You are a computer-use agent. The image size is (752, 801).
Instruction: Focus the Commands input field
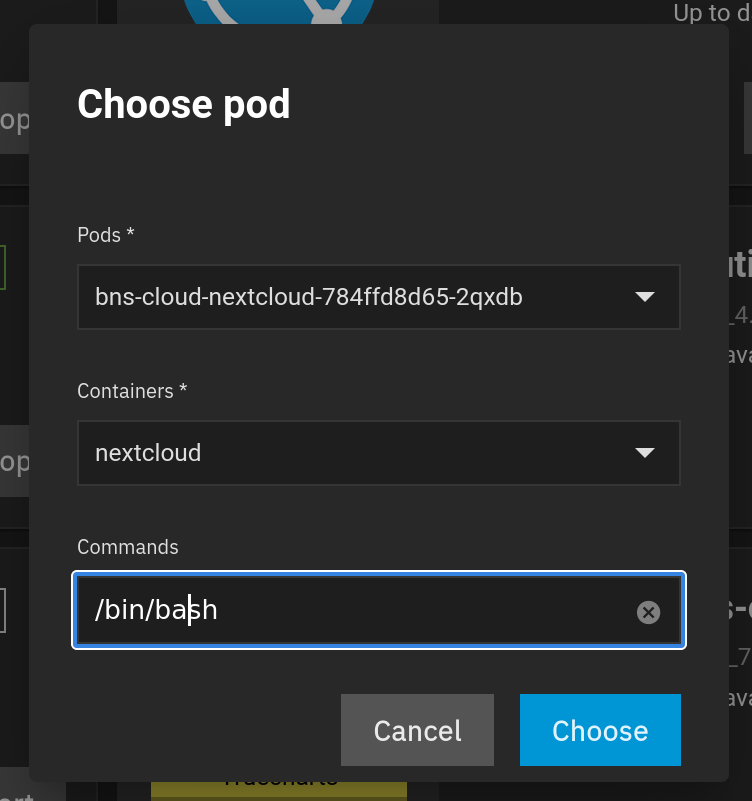[x=379, y=610]
